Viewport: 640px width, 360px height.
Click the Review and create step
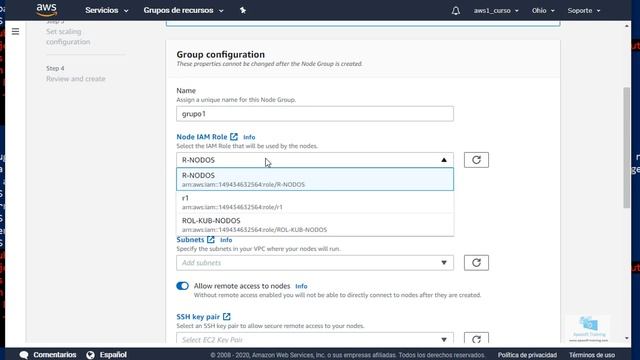[x=76, y=79]
